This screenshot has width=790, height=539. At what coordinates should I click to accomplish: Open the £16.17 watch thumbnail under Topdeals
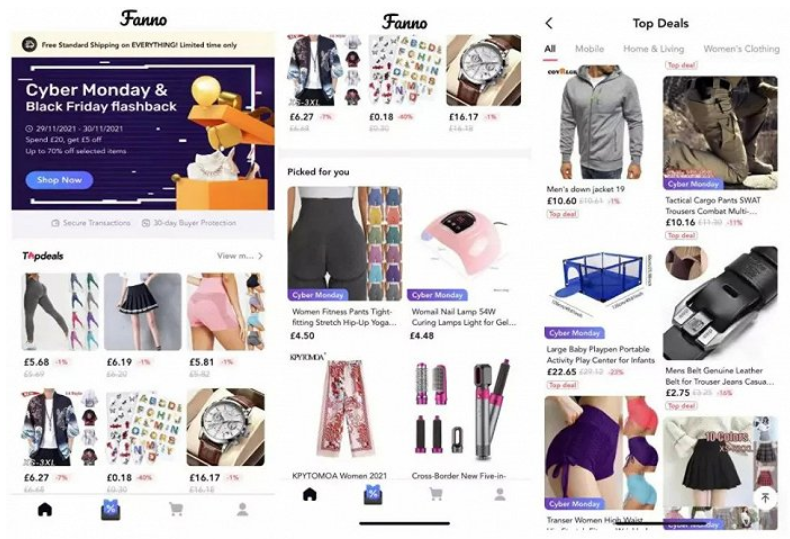[226, 427]
